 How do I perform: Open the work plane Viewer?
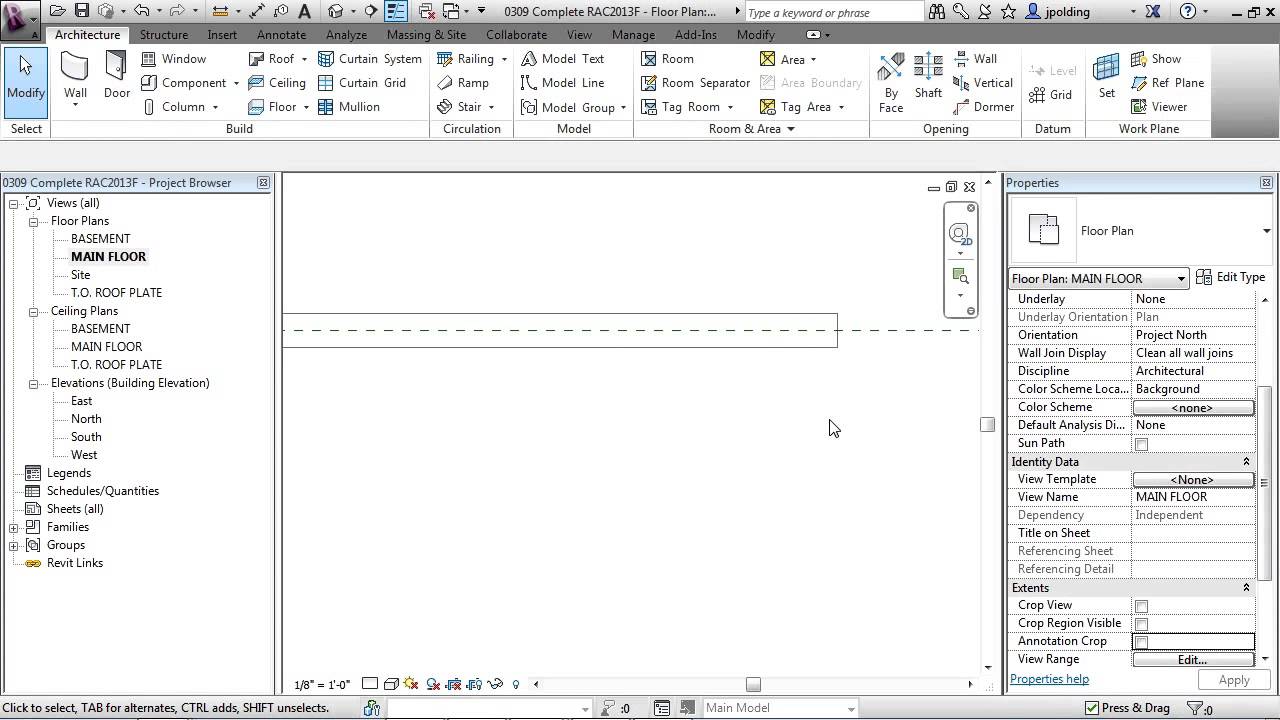pyautogui.click(x=1159, y=107)
